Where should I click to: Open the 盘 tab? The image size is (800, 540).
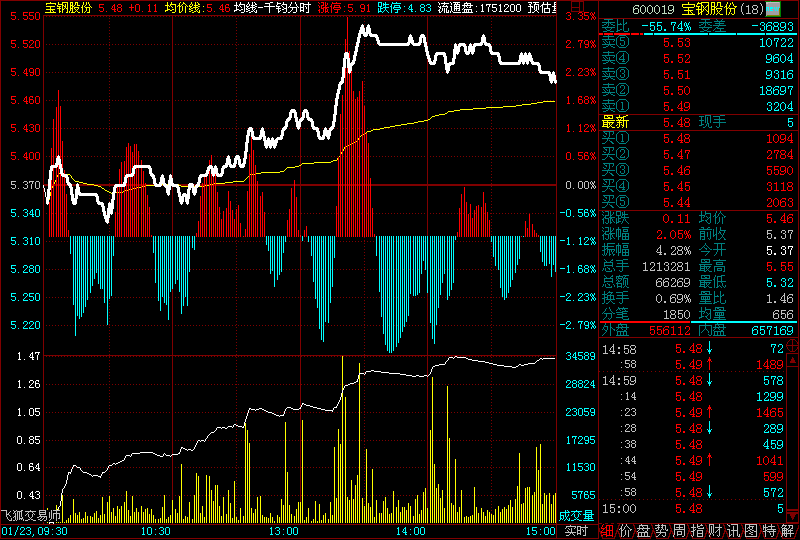[643, 531]
